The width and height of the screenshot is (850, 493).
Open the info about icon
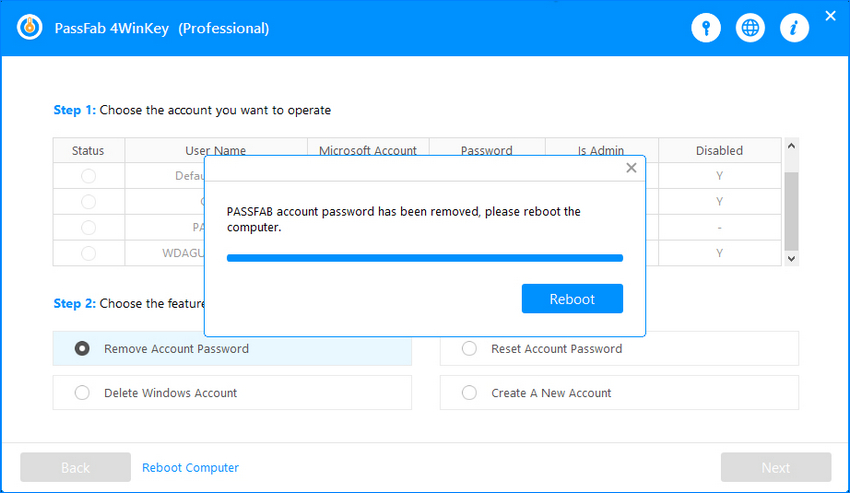click(794, 28)
